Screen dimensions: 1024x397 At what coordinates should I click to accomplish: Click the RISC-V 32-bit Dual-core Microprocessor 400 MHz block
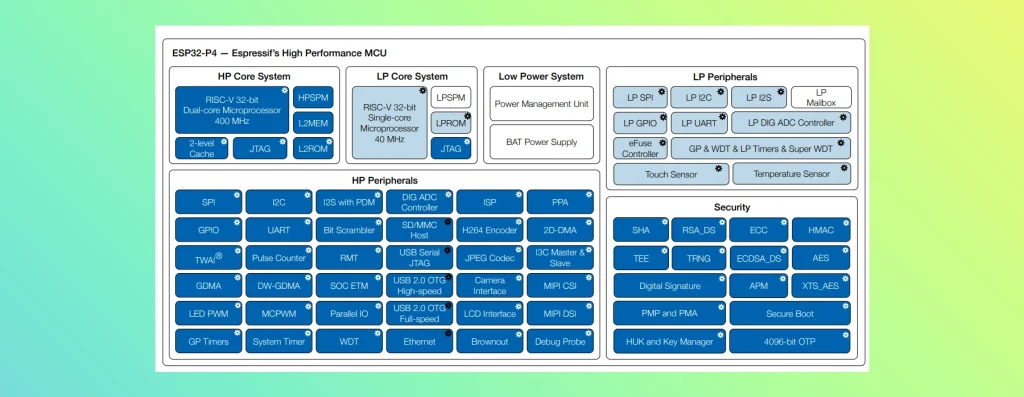tap(232, 110)
